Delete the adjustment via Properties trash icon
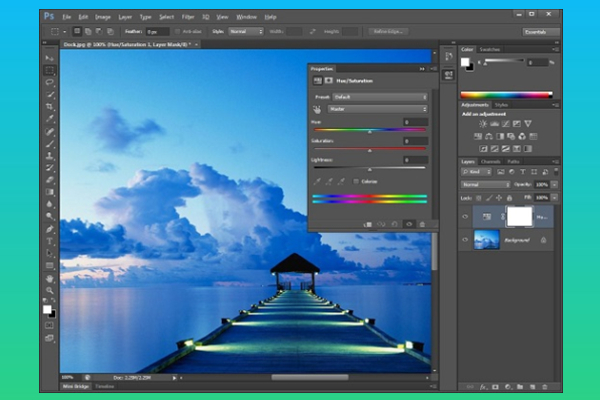 (422, 224)
